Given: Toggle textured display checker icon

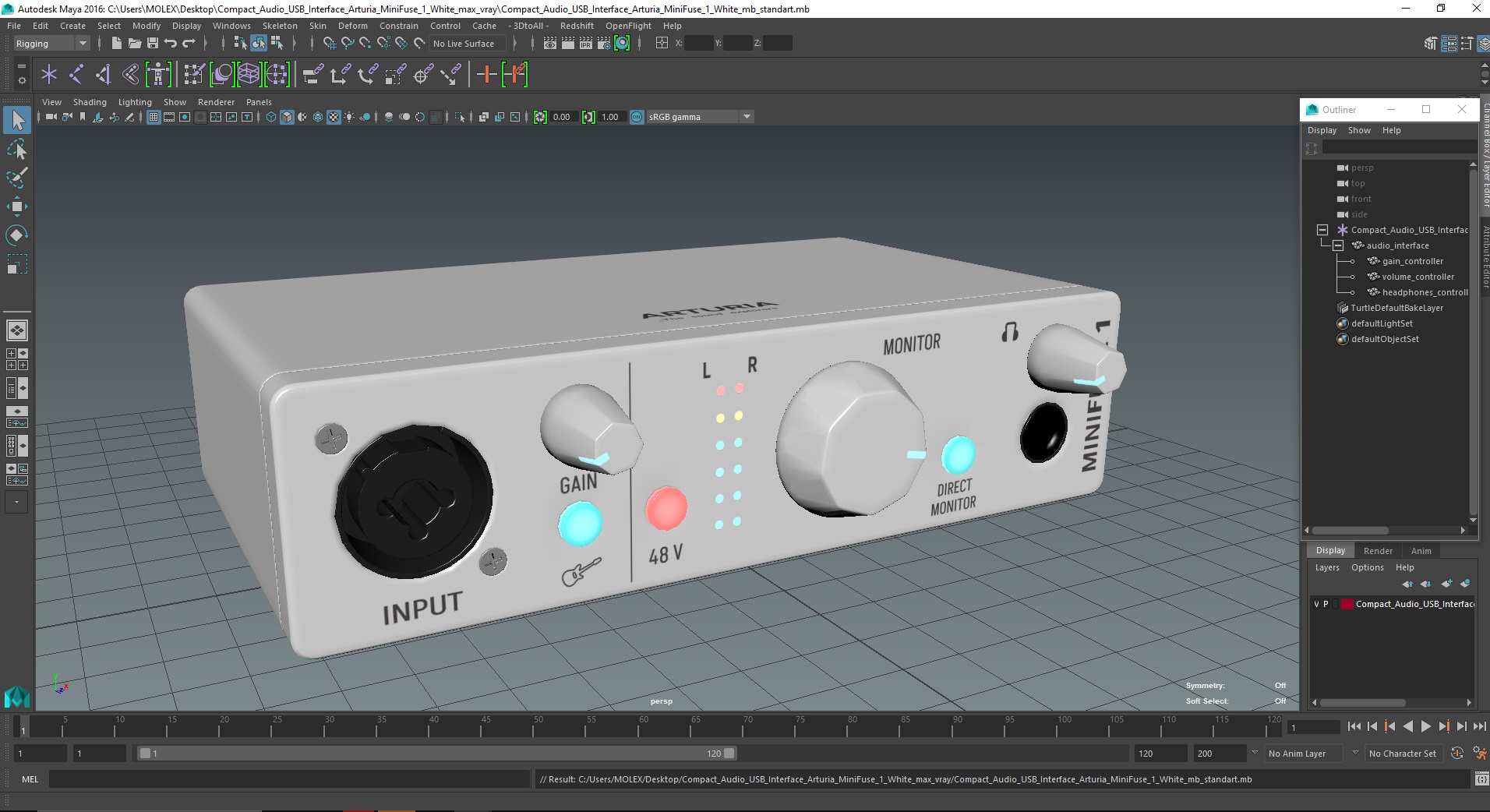Looking at the screenshot, I should [x=334, y=117].
